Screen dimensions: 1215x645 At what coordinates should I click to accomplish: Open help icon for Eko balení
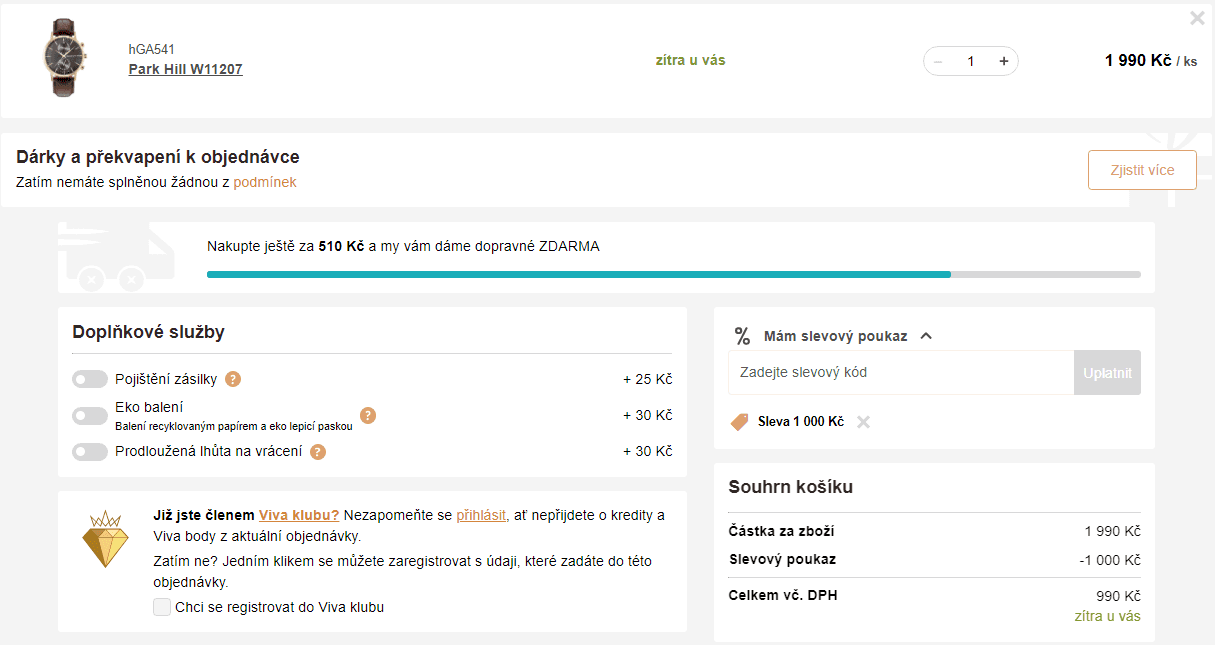pos(368,415)
